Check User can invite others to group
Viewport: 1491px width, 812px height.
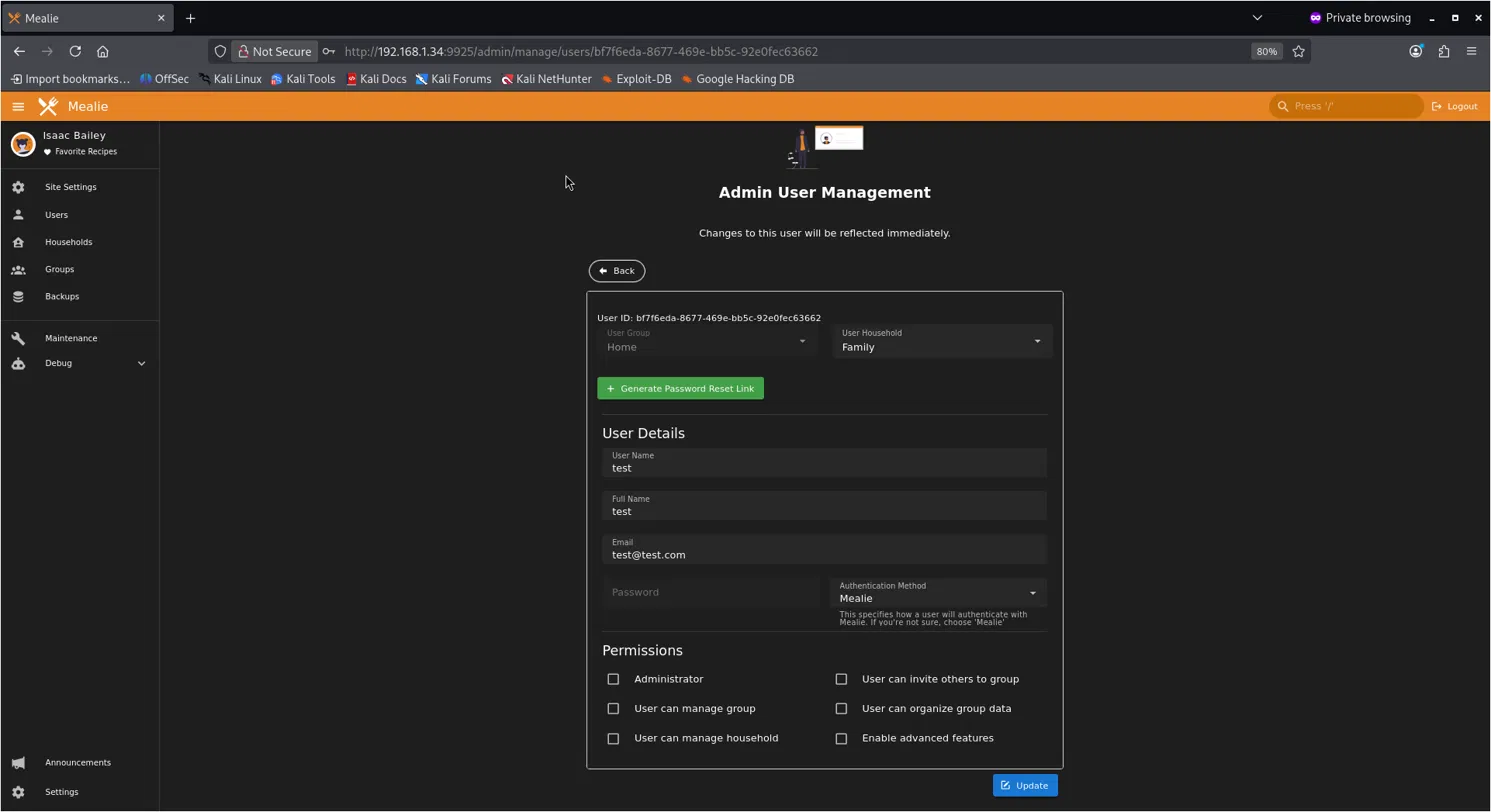841,679
